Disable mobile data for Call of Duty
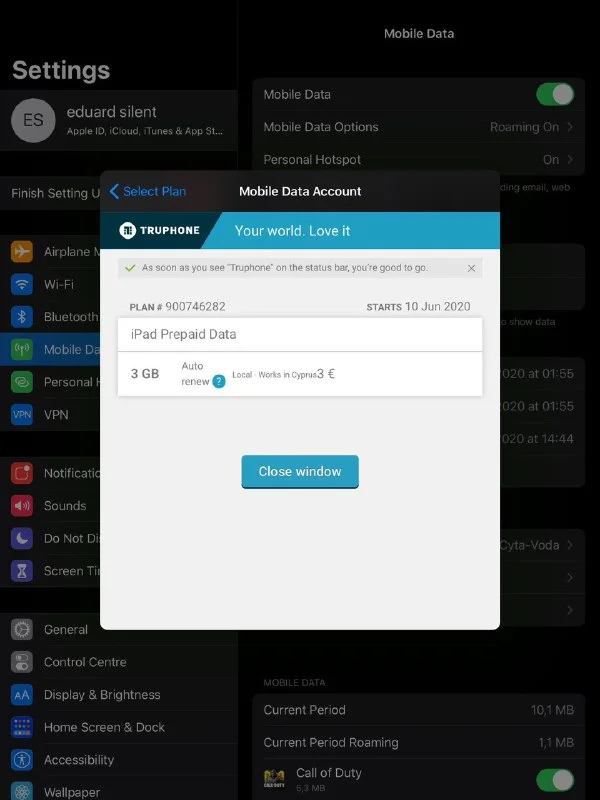This screenshot has height=800, width=600. tap(555, 780)
